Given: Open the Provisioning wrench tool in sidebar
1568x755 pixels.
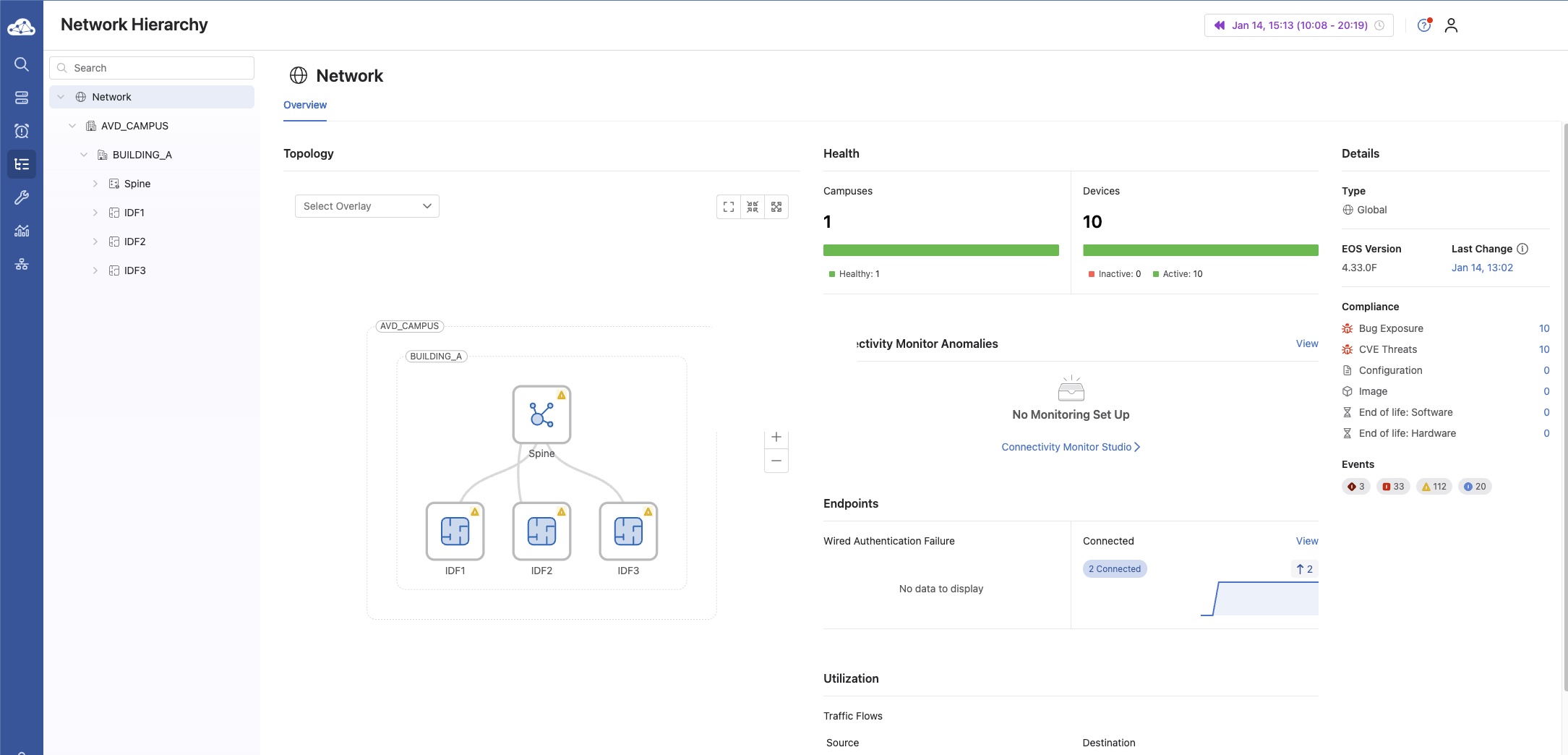Looking at the screenshot, I should click(22, 197).
